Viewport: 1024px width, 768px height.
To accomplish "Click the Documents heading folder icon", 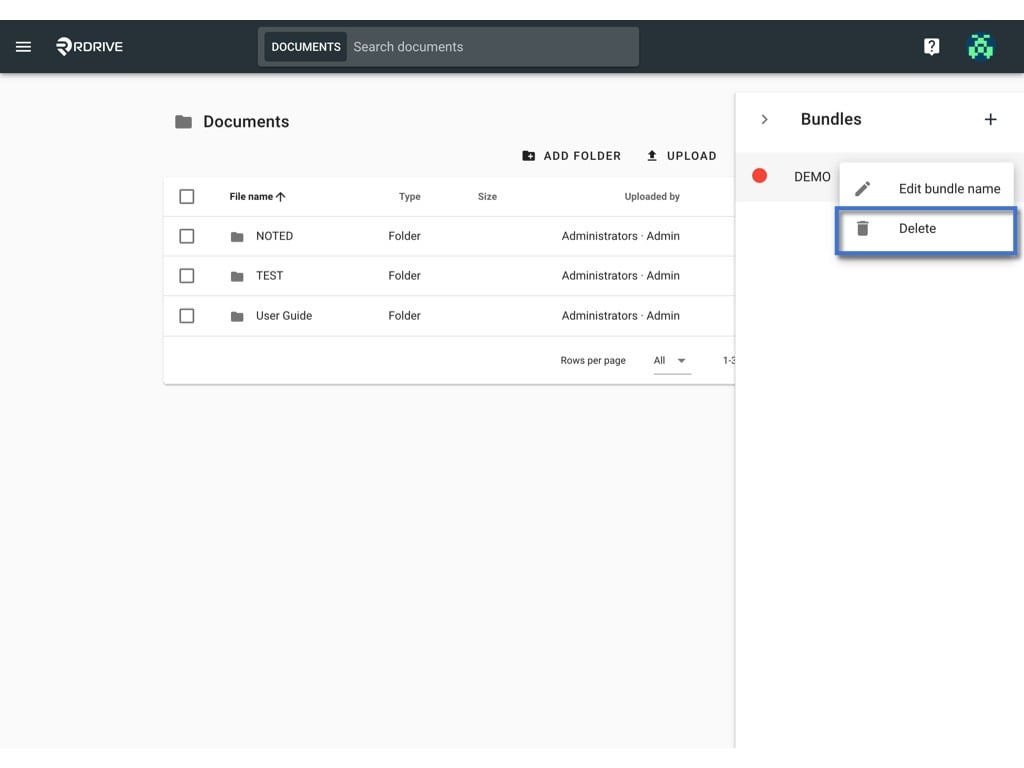I will tap(184, 121).
